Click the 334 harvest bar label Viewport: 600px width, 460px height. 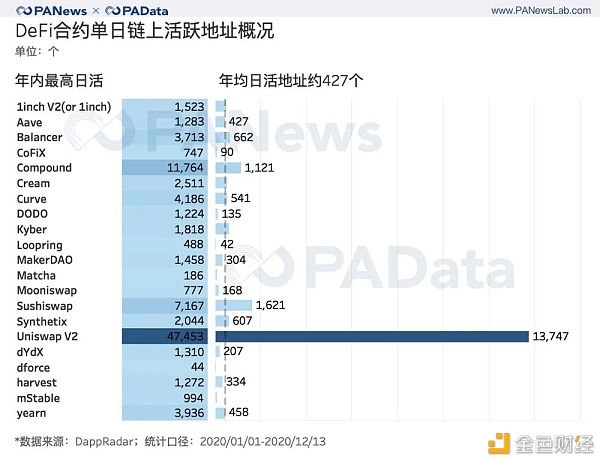coord(236,382)
